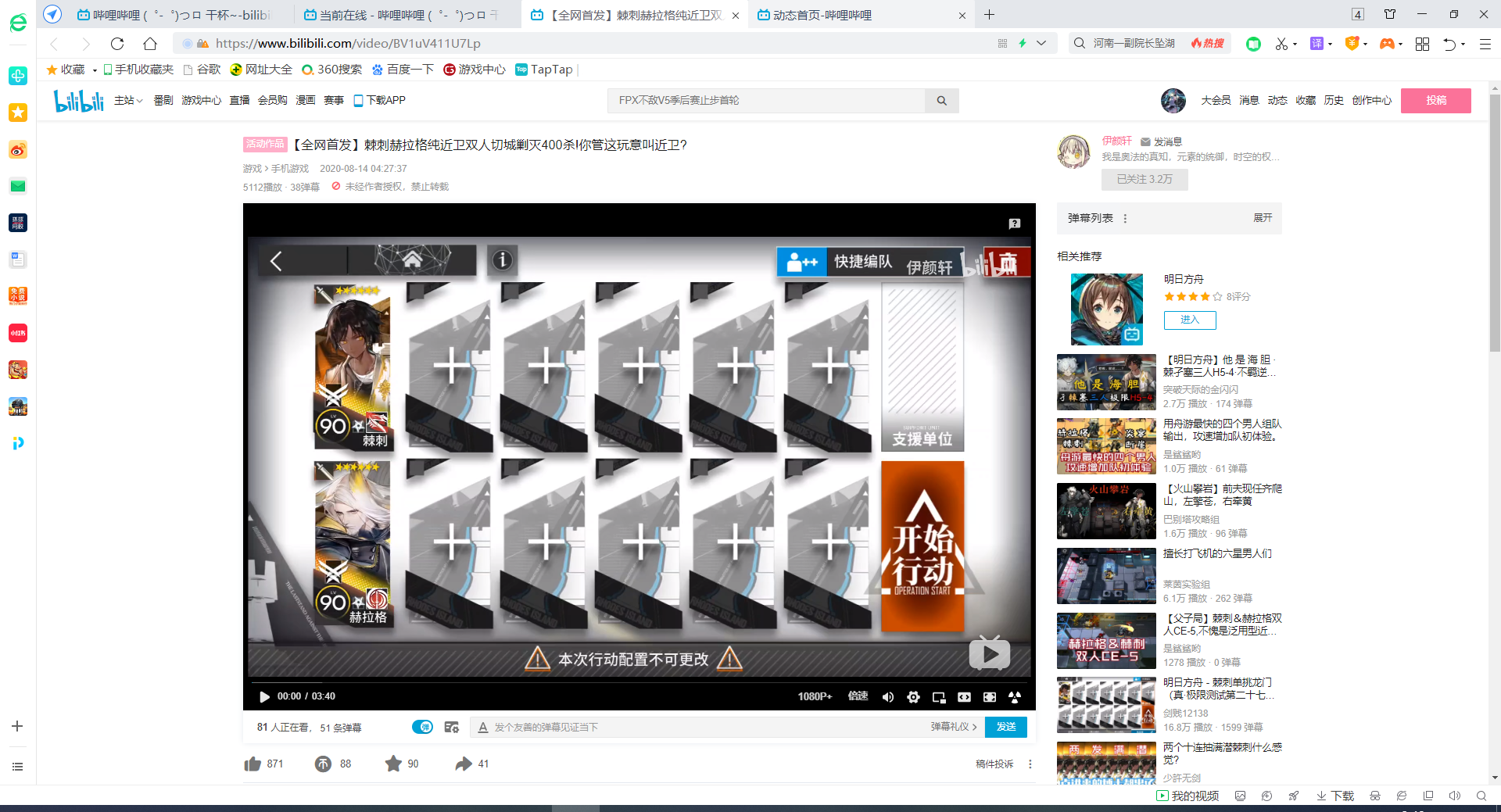Screen dimensions: 1501x812
Task: Open uploader name 伊颜轩
Action: click(1116, 141)
